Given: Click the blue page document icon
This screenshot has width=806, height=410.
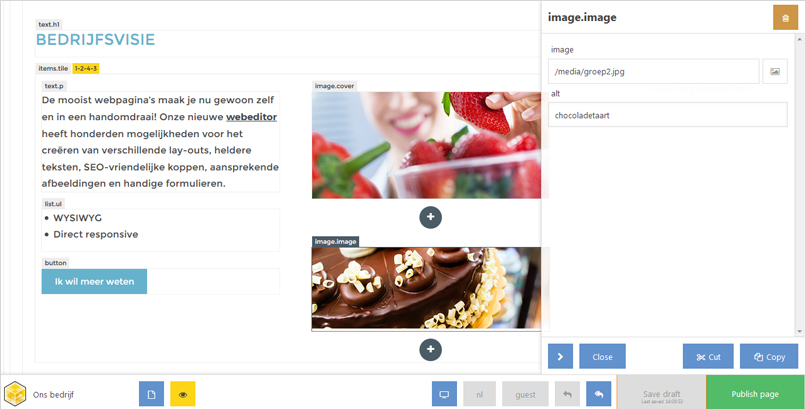Looking at the screenshot, I should [151, 394].
